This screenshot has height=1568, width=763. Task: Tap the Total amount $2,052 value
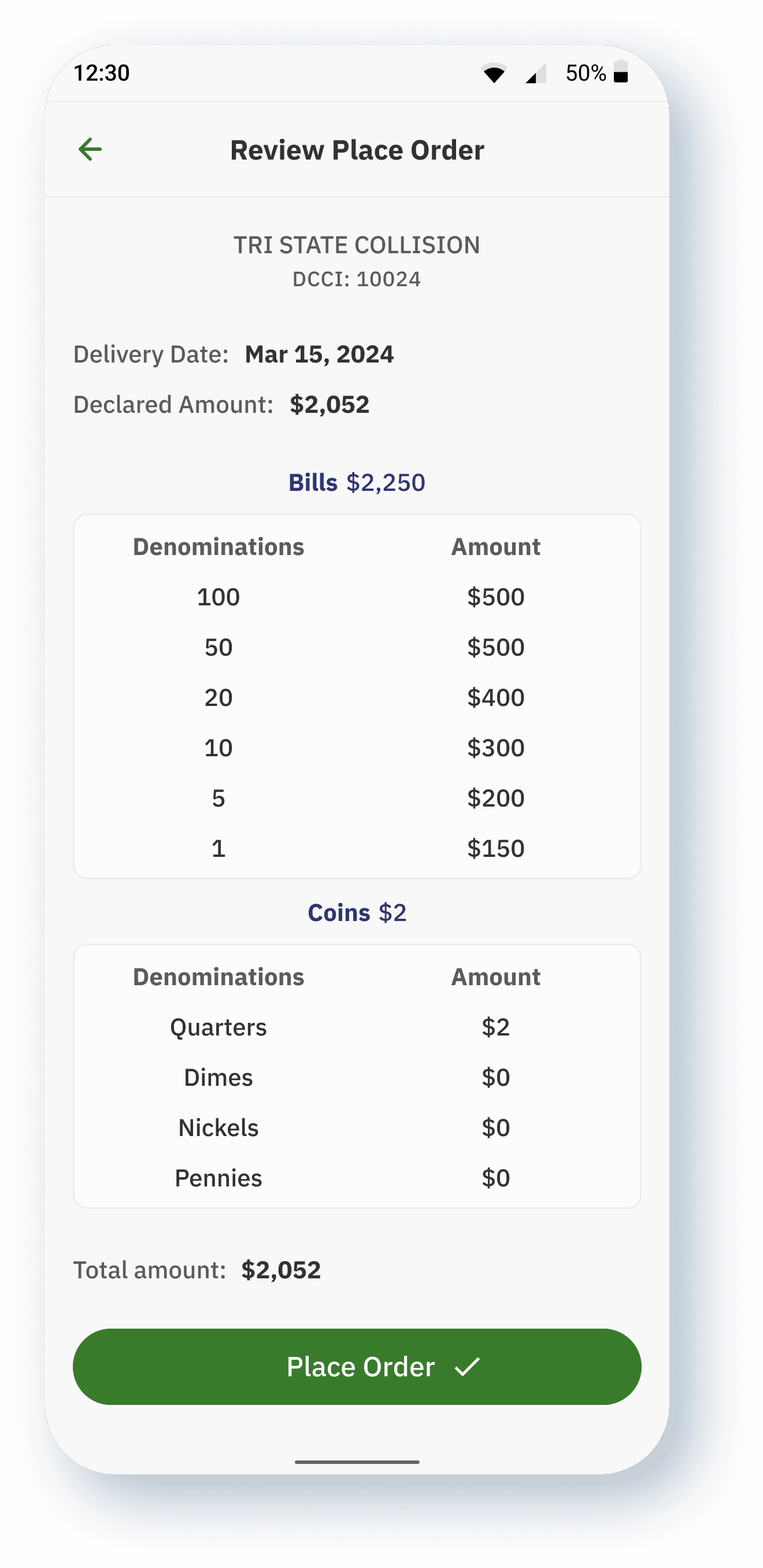tap(280, 1270)
